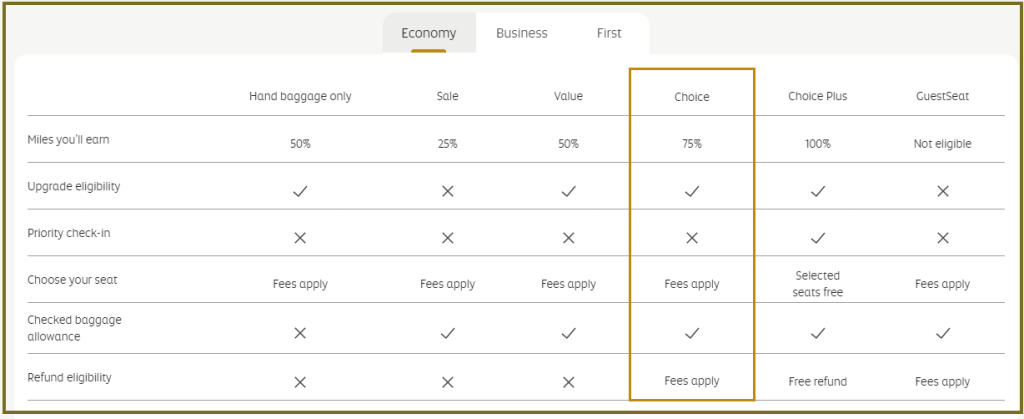The width and height of the screenshot is (1024, 419).
Task: Click the Hand baggage only upgrade checkmark
Action: tap(300, 191)
